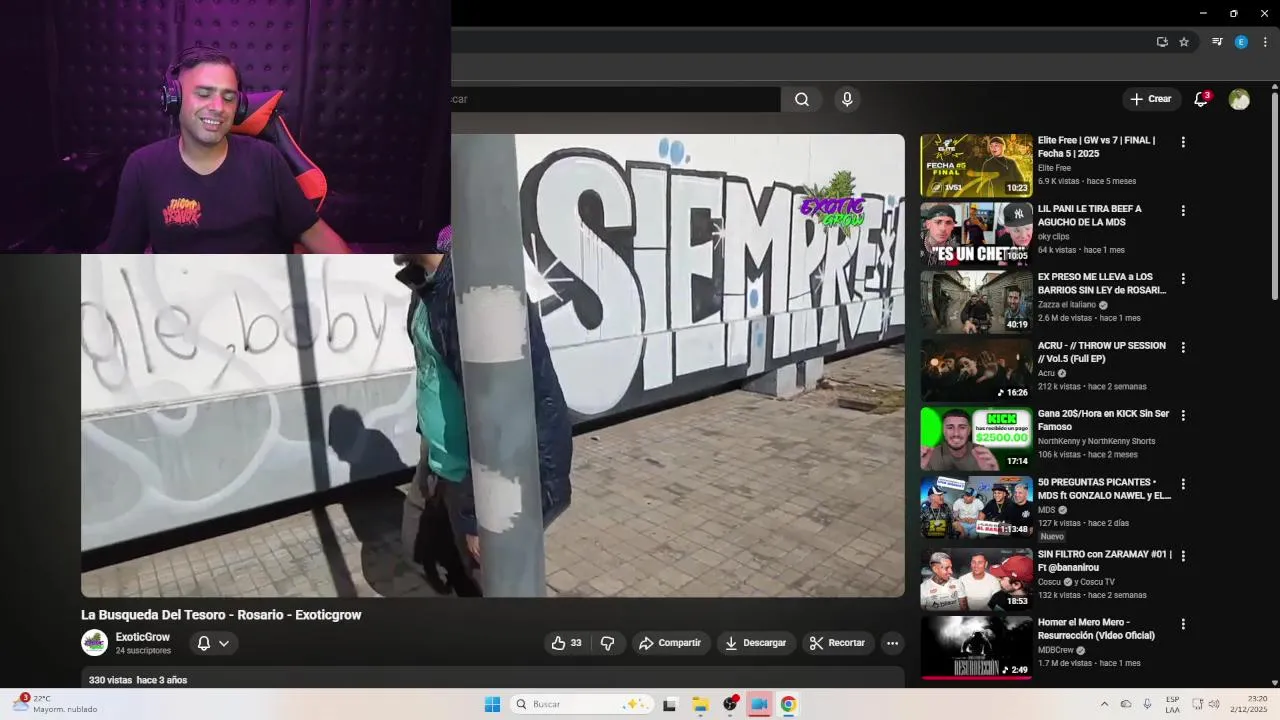Click the main video player area
1280x720 pixels.
coord(493,366)
